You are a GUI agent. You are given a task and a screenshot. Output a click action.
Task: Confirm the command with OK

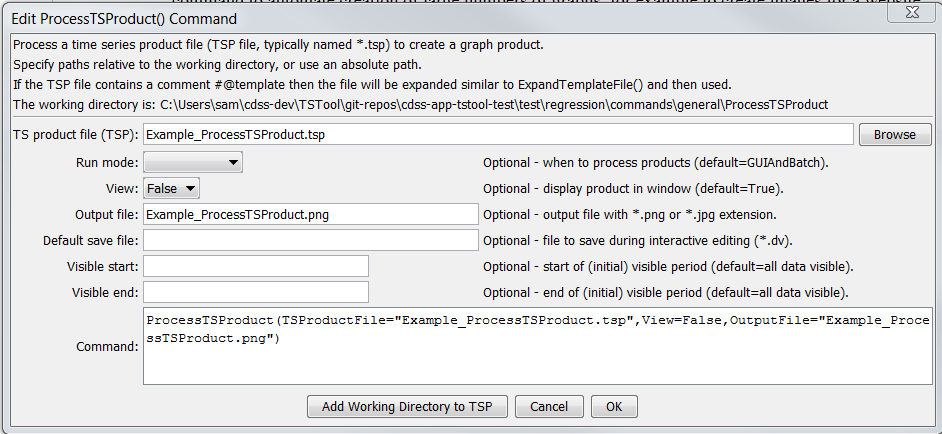tap(614, 406)
